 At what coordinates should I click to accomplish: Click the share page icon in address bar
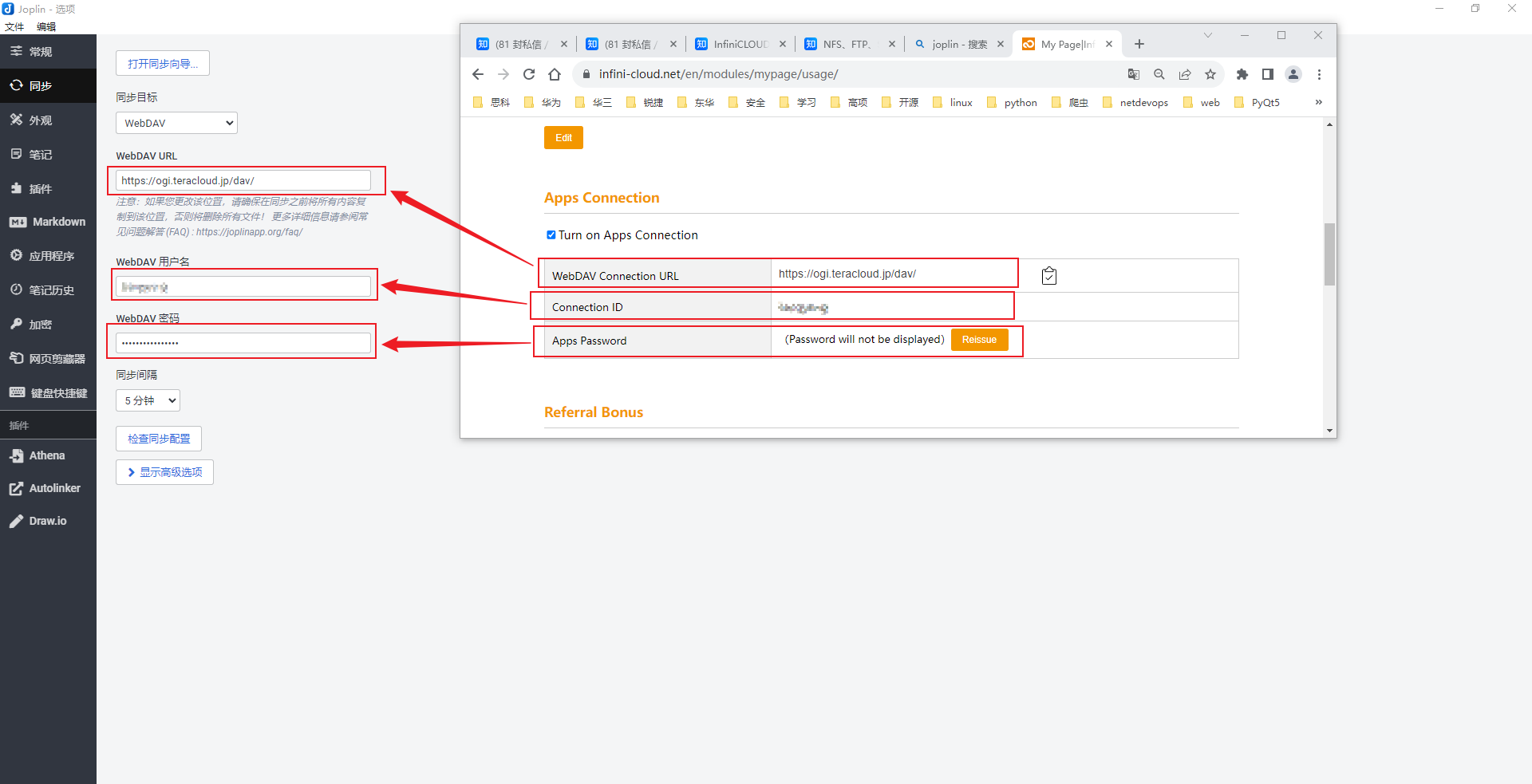click(1185, 74)
